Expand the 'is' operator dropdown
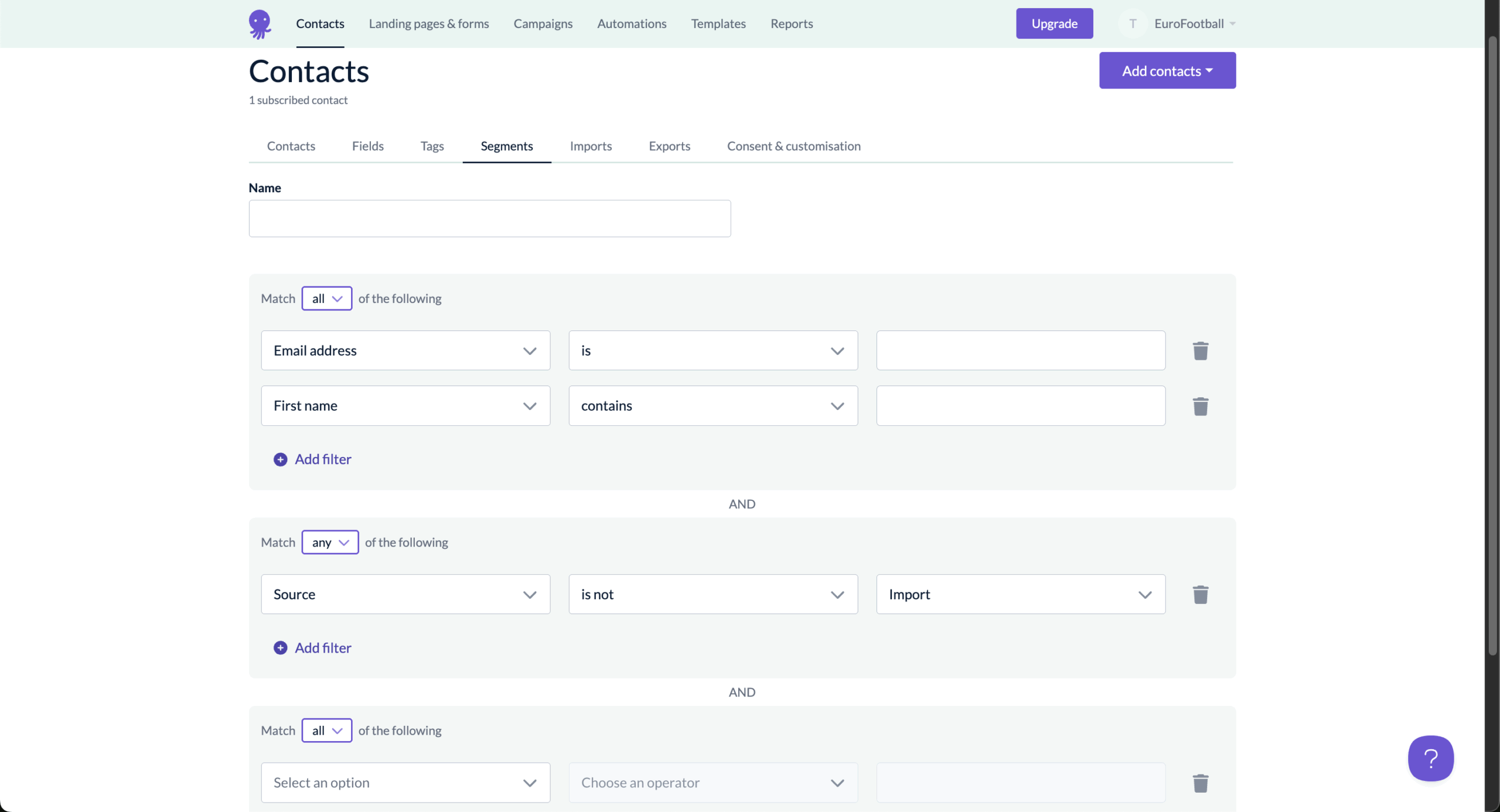1500x812 pixels. (x=713, y=350)
